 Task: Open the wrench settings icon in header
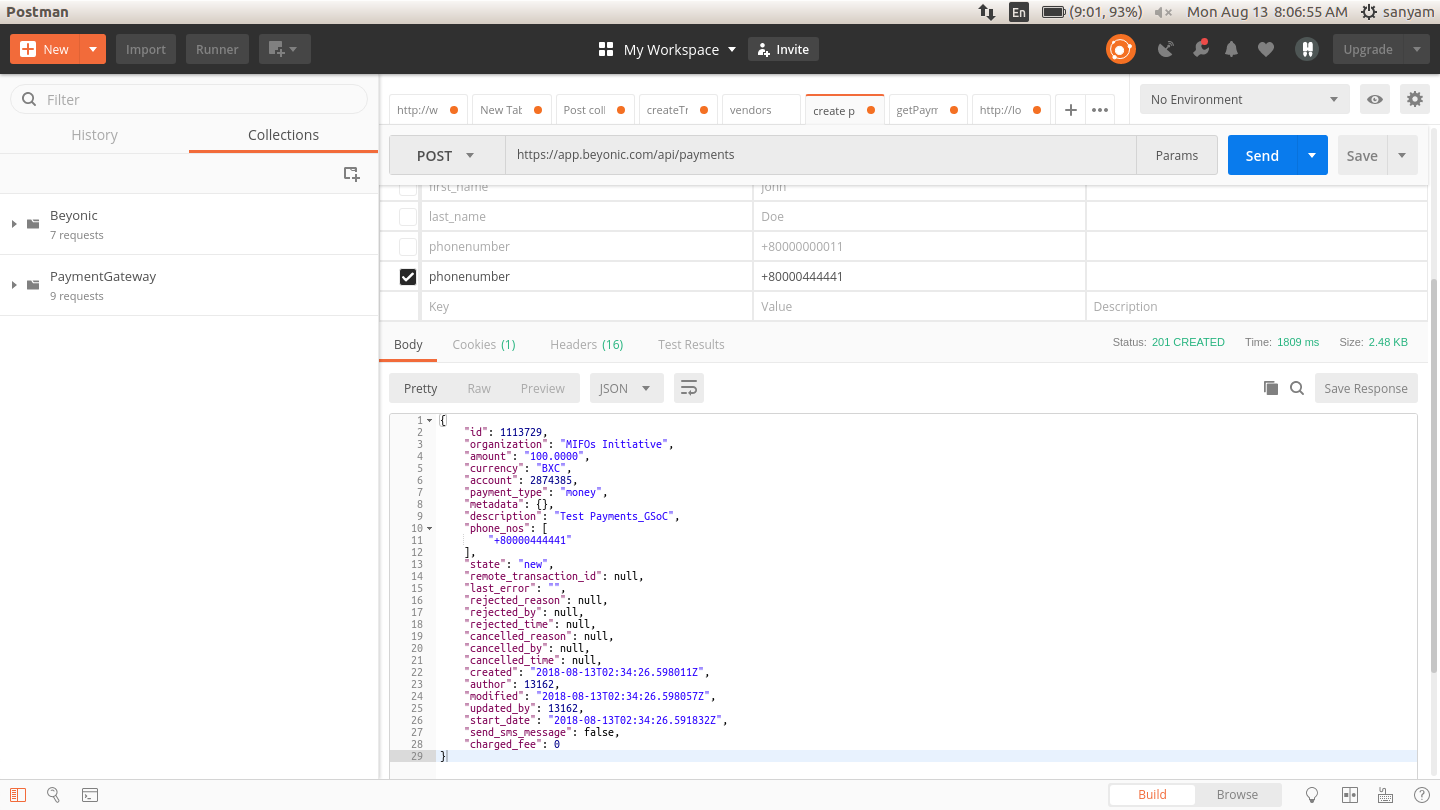[1200, 48]
